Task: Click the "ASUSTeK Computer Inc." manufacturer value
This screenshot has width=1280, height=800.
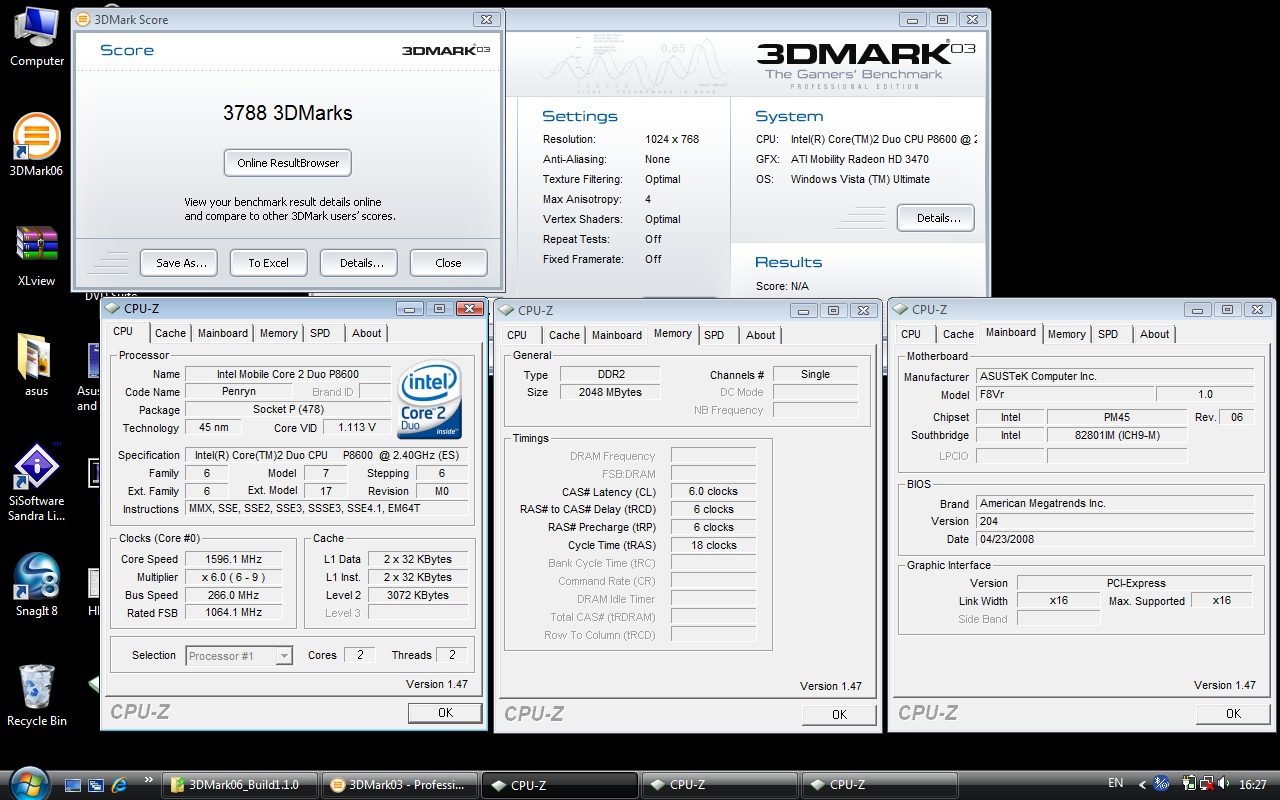Action: coord(1115,376)
